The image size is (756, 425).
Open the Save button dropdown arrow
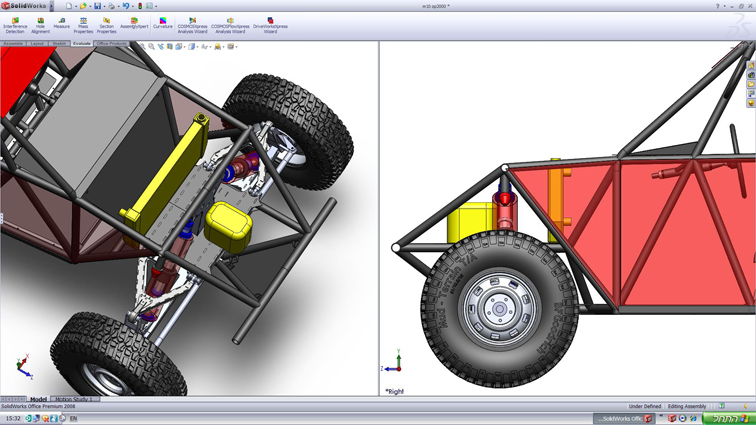pyautogui.click(x=105, y=6)
